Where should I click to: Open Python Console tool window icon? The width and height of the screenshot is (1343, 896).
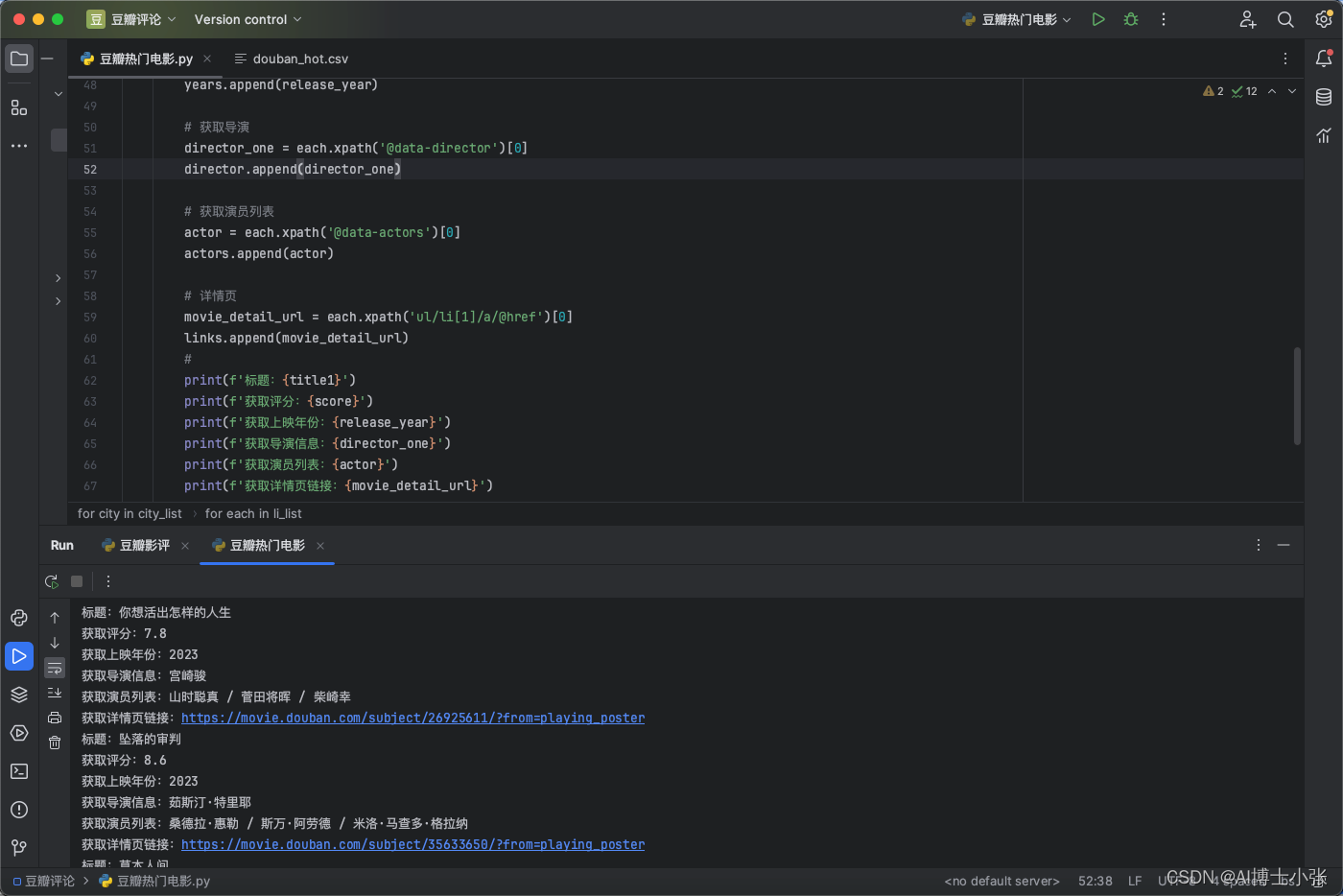(19, 618)
